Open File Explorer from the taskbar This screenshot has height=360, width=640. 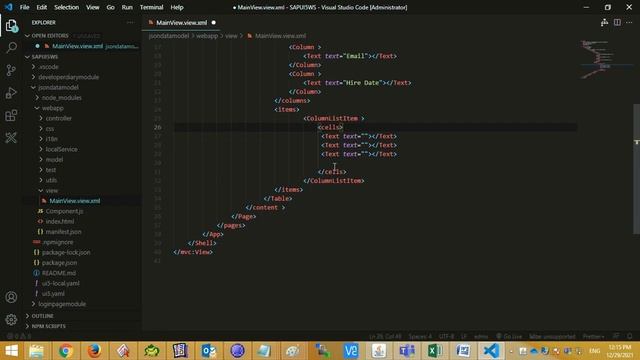pos(36,351)
